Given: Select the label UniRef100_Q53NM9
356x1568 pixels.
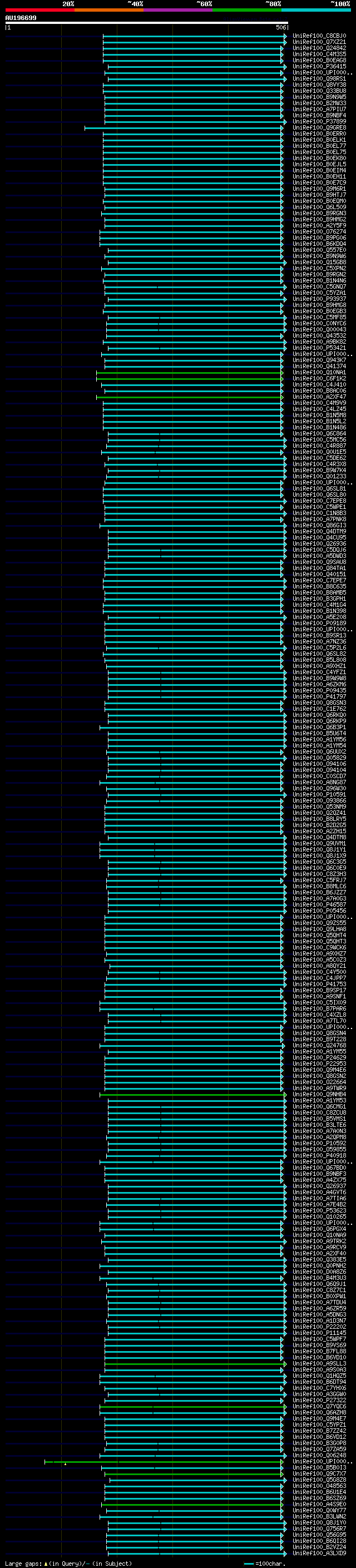Looking at the screenshot, I should (319, 807).
